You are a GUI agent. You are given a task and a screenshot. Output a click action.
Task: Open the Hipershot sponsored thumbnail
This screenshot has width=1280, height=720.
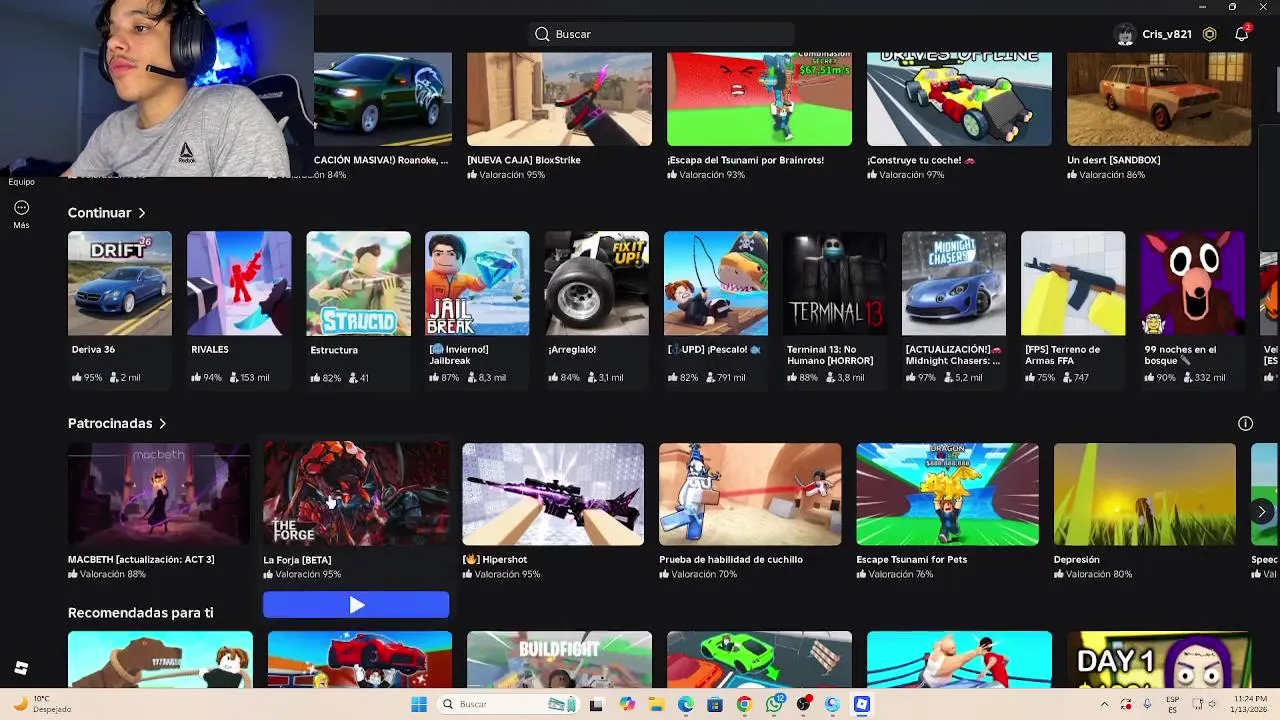(x=553, y=494)
